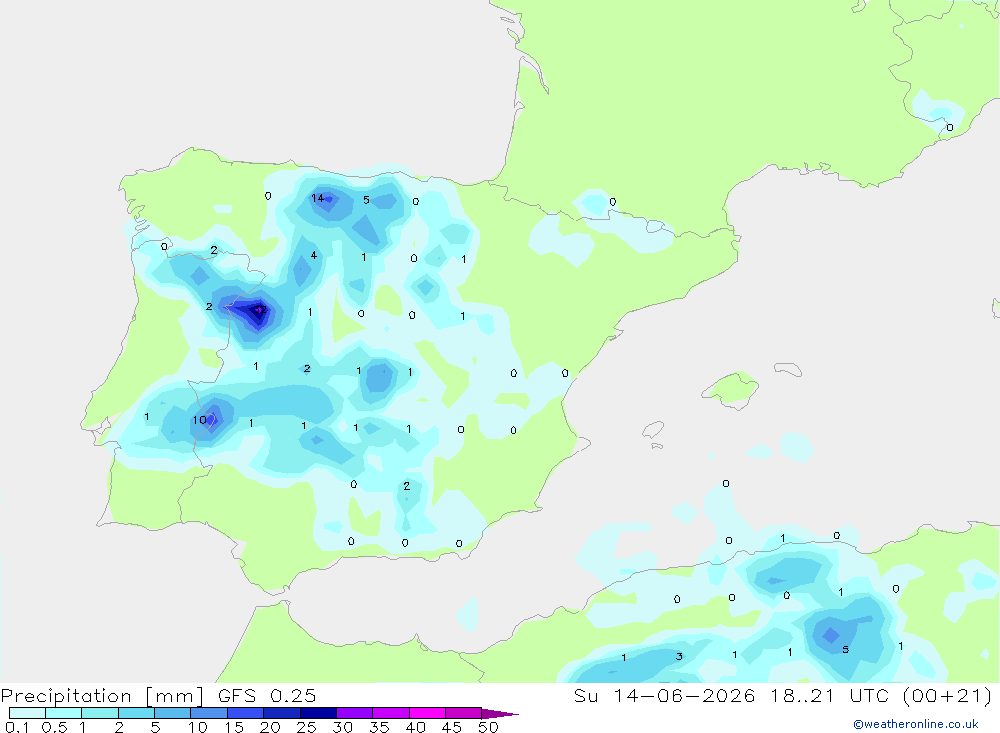The image size is (1000, 733).
Task: Click the "3" value over North Africa
Action: point(679,656)
